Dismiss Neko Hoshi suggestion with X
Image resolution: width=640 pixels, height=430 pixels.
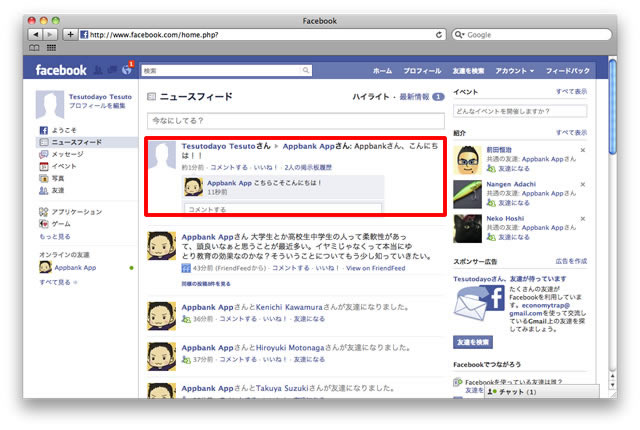583,219
